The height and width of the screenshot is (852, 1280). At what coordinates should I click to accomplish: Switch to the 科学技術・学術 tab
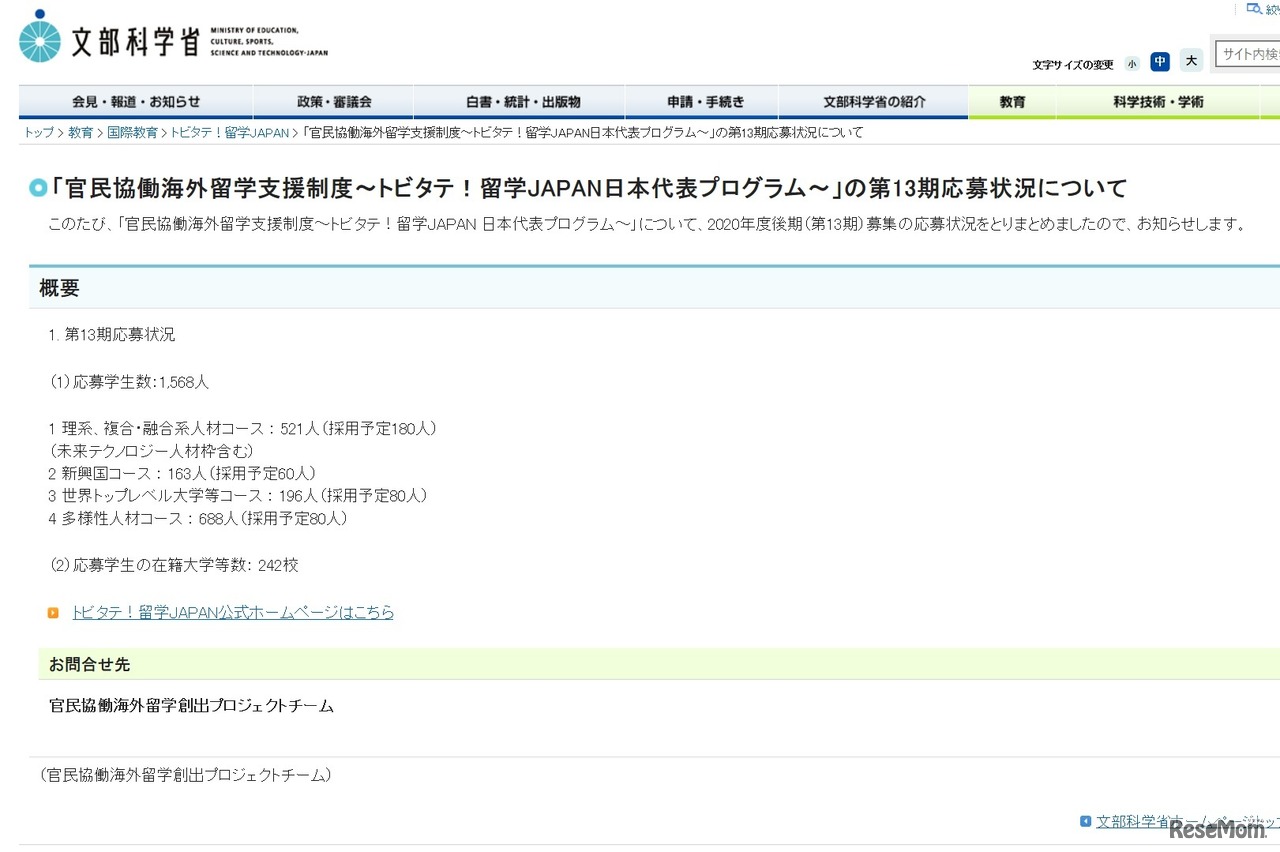click(1158, 101)
